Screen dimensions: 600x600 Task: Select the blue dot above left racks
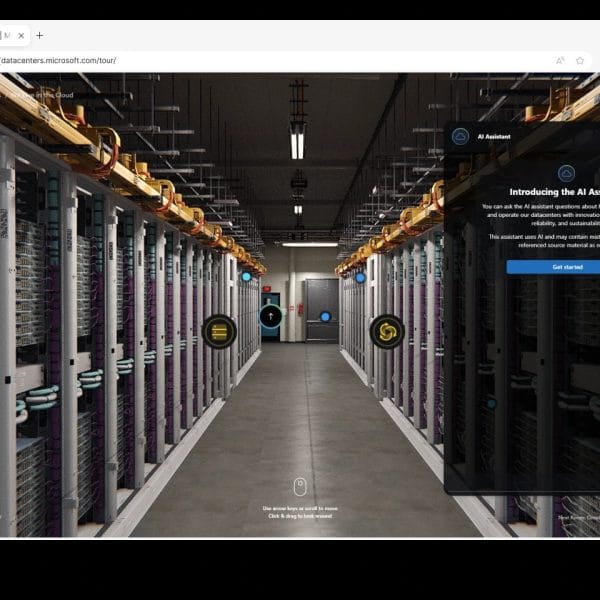(x=246, y=276)
